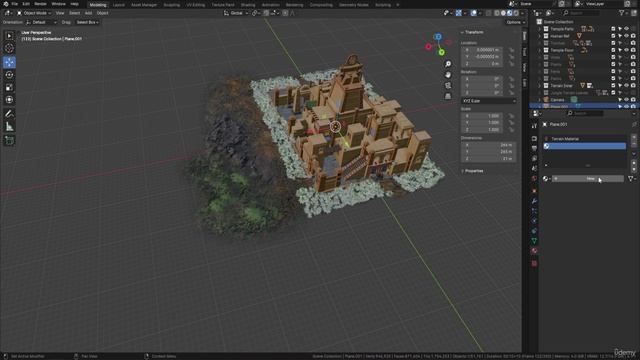The width and height of the screenshot is (640, 360).
Task: Click the green Y axis gizmo ball
Action: tap(441, 52)
